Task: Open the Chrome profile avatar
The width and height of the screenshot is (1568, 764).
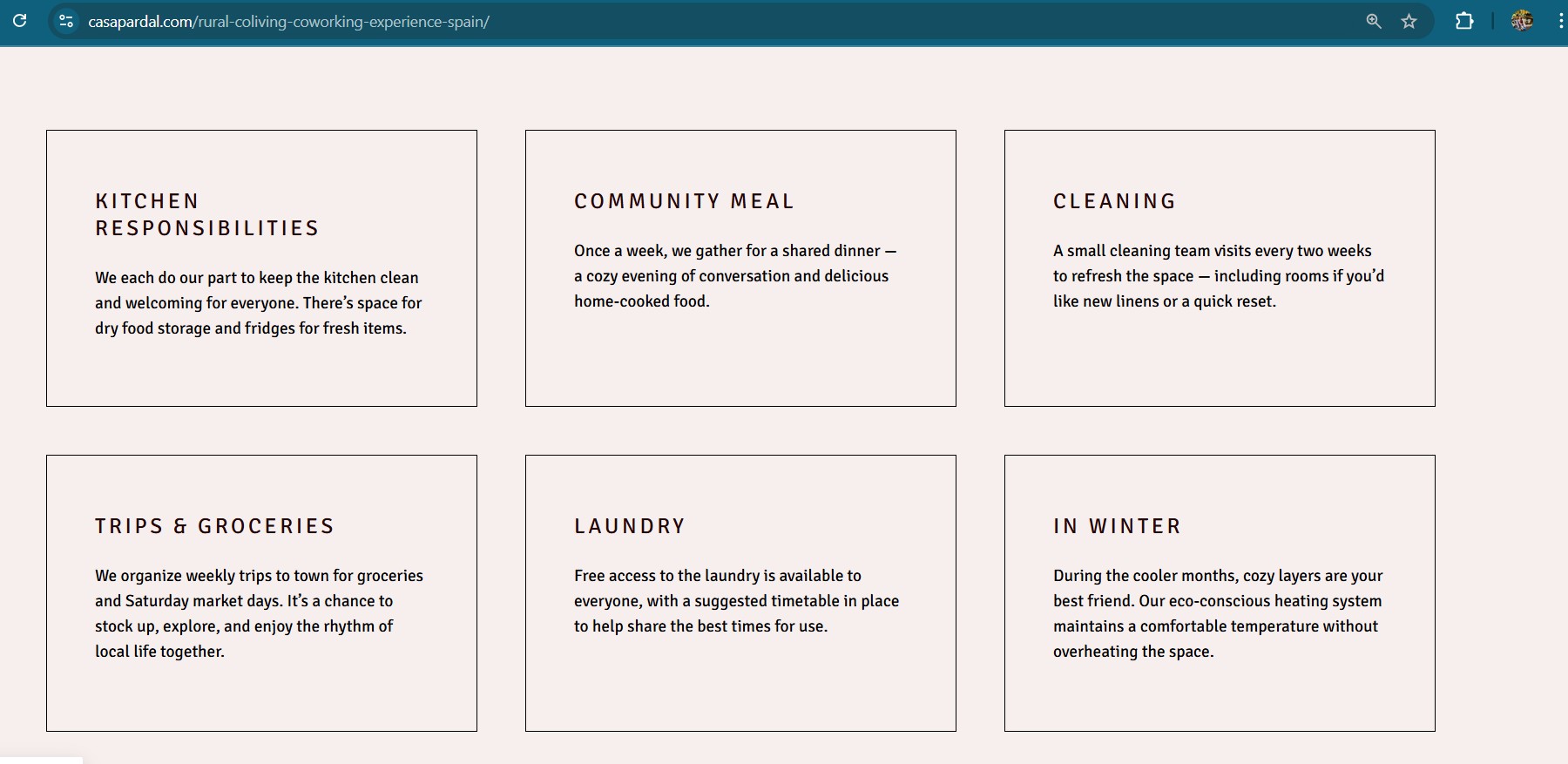Action: [1522, 21]
